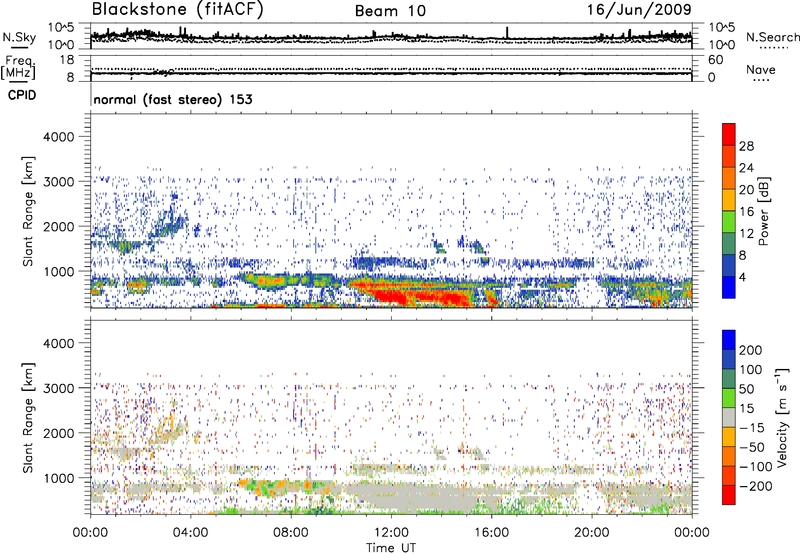The image size is (800, 554).
Task: Click the "CPID" label
Action: (22, 95)
